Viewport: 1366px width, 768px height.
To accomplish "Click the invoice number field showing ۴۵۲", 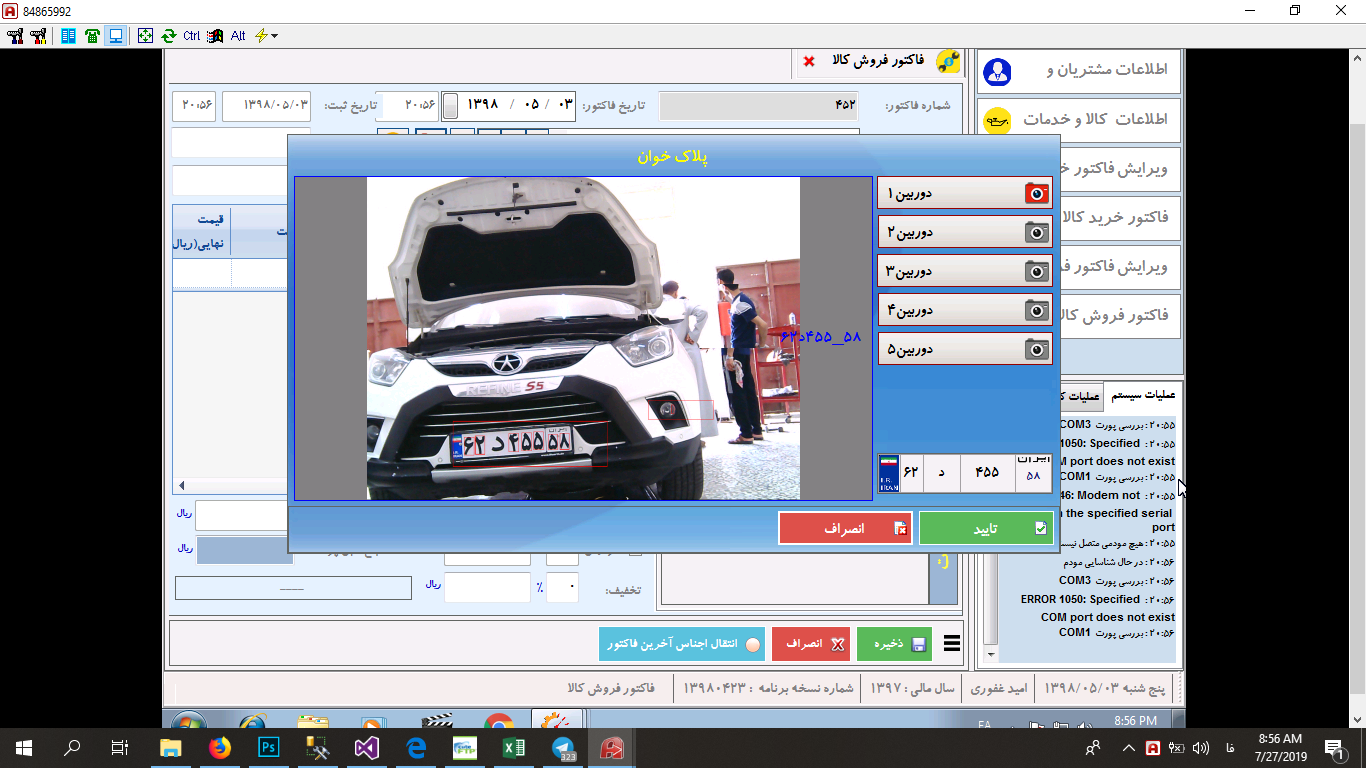I will tap(761, 105).
